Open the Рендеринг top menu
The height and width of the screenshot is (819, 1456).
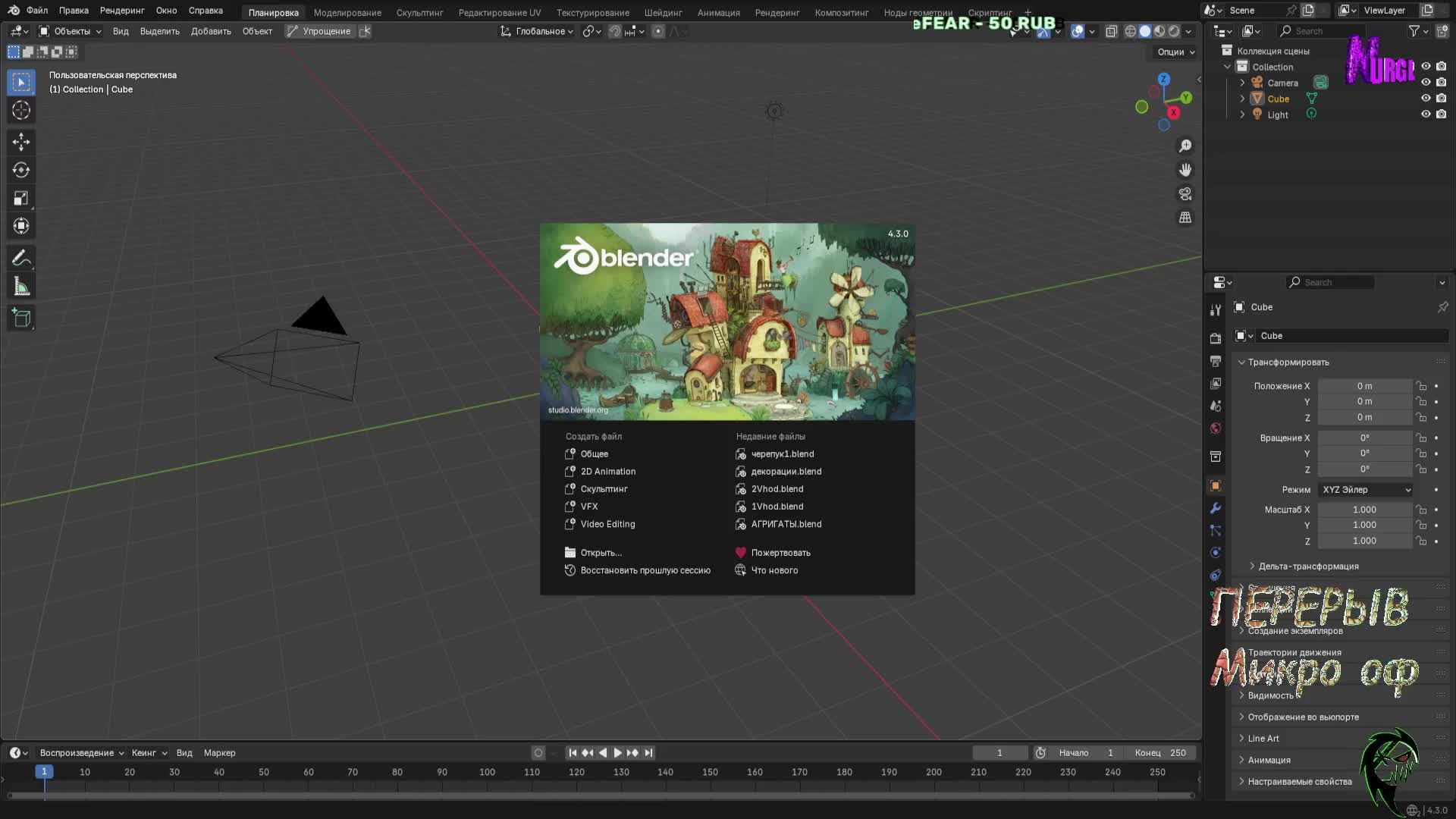121,11
